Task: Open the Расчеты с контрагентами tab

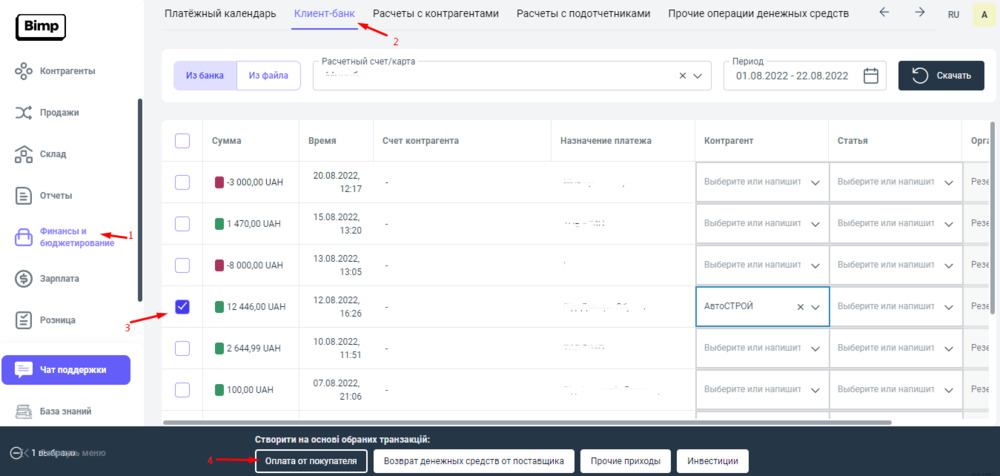Action: [x=436, y=14]
